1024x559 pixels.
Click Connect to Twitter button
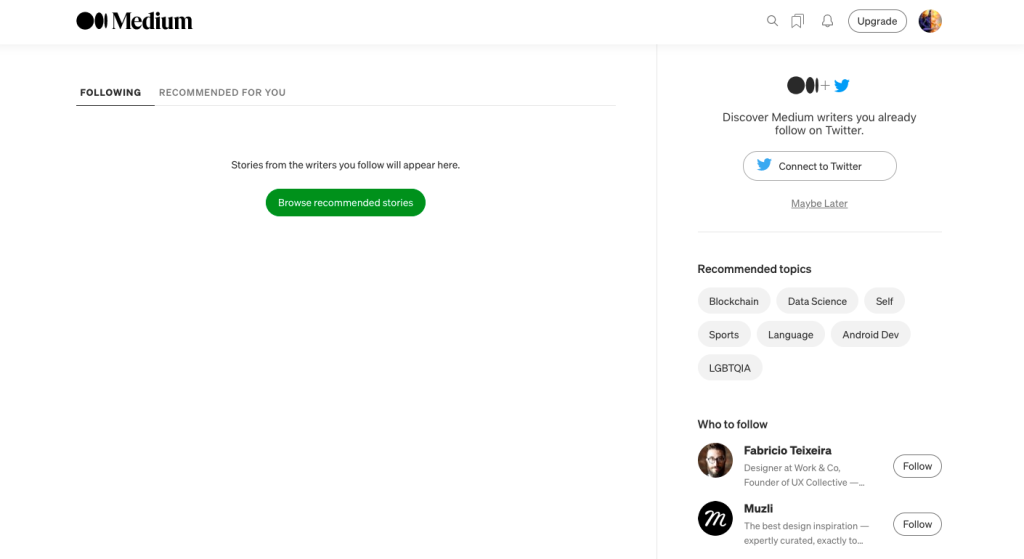pos(820,166)
